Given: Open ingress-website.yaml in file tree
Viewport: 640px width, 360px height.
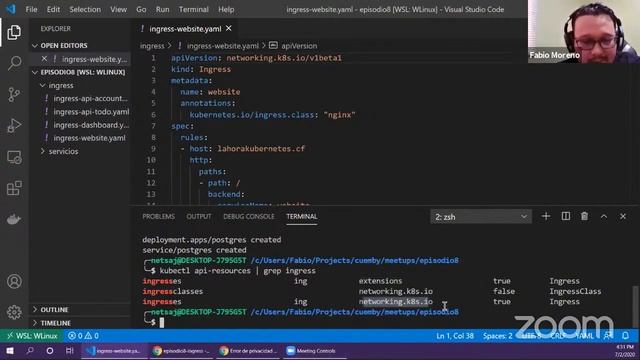Looking at the screenshot, I should coord(89,138).
